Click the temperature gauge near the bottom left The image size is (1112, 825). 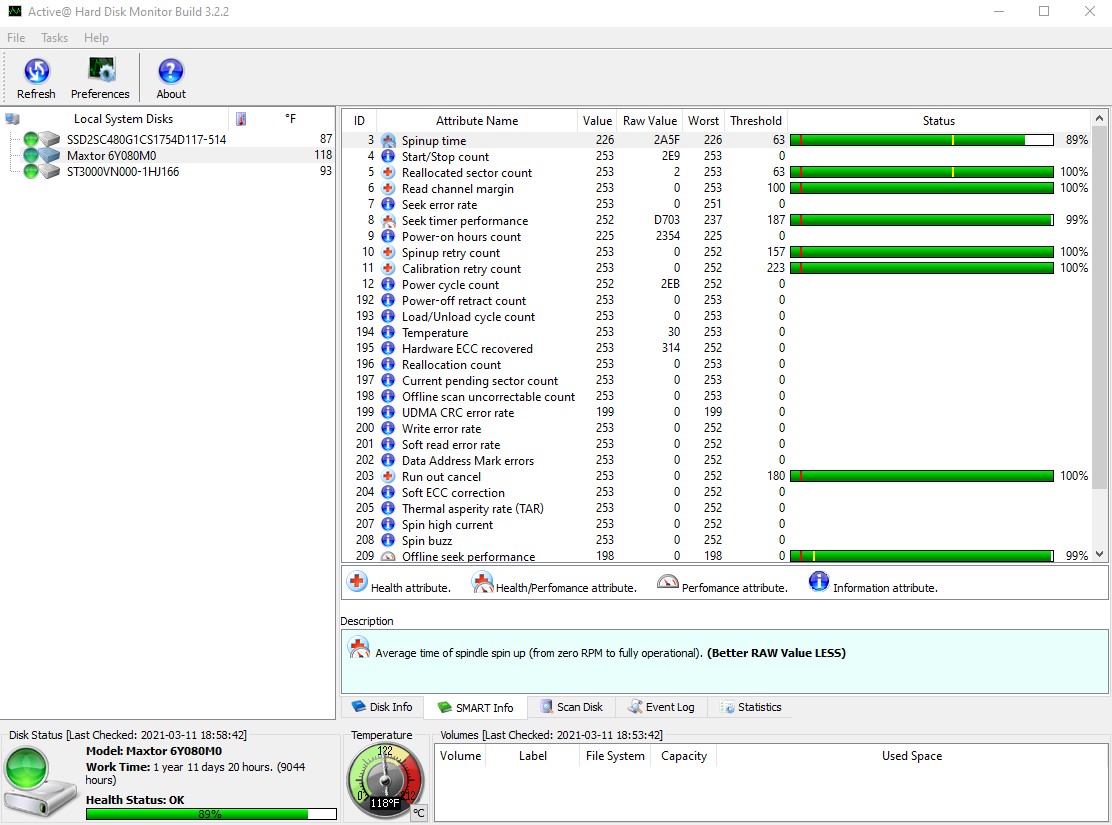pos(385,779)
